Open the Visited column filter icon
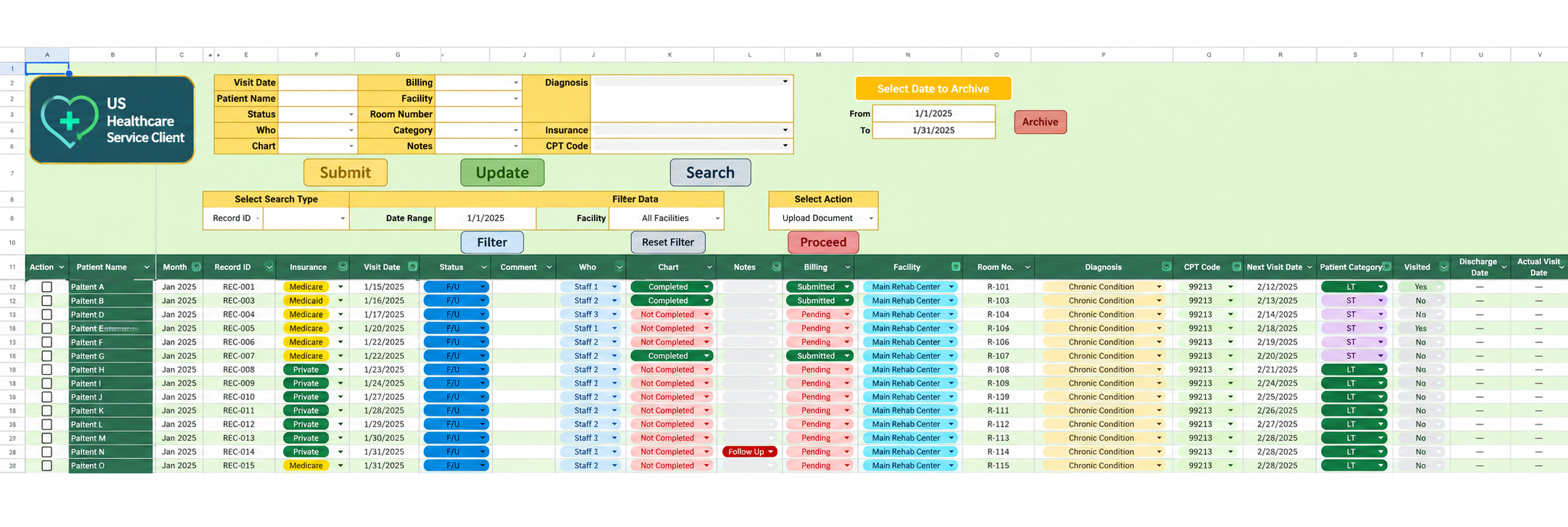 coord(1443,267)
